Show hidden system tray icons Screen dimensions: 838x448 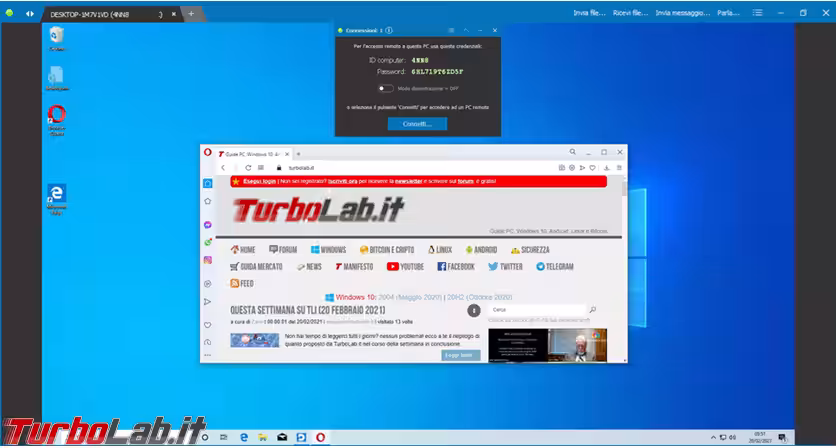click(713, 437)
